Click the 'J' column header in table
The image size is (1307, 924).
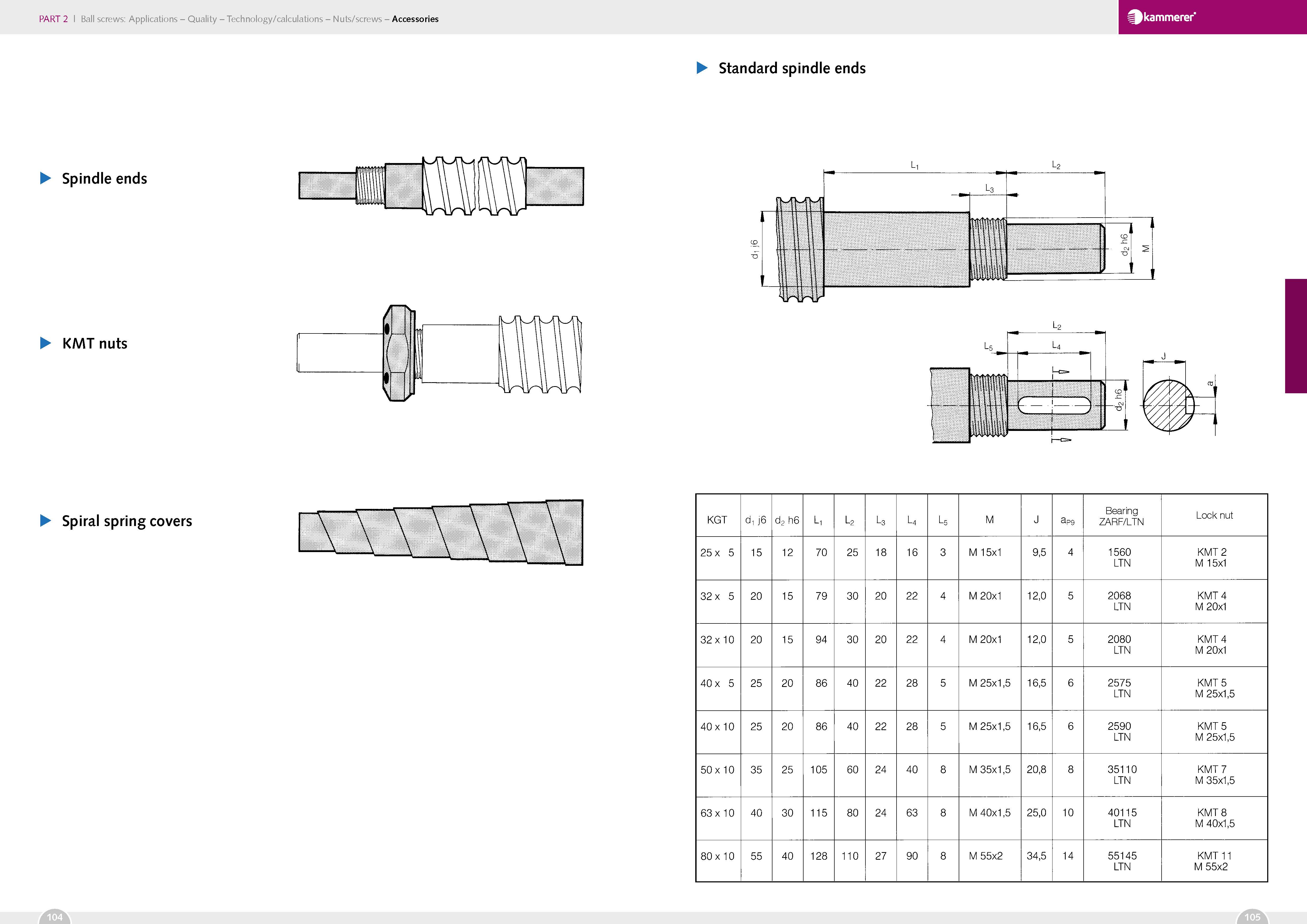1036,519
